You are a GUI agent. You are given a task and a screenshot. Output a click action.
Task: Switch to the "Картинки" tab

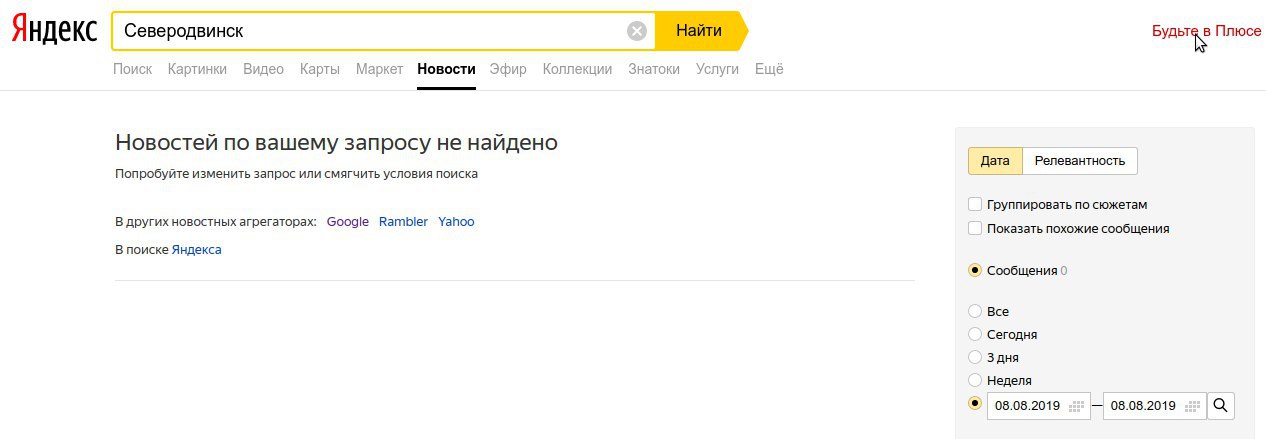pyautogui.click(x=197, y=69)
